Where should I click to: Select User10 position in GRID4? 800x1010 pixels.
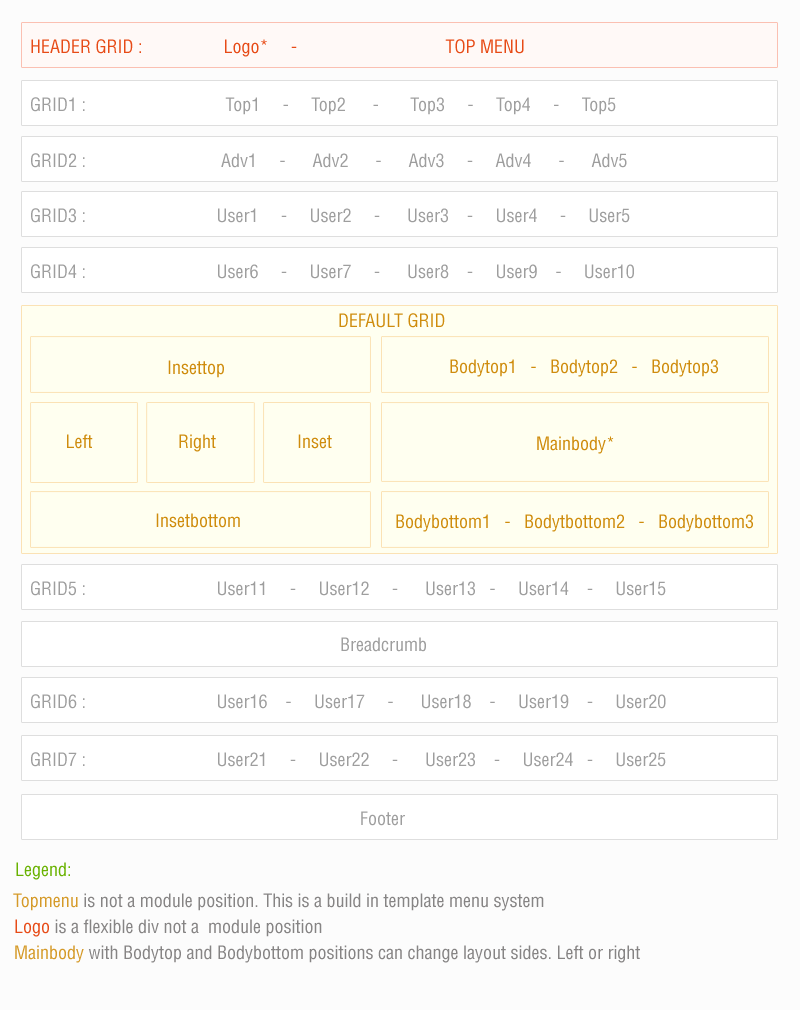(x=609, y=272)
